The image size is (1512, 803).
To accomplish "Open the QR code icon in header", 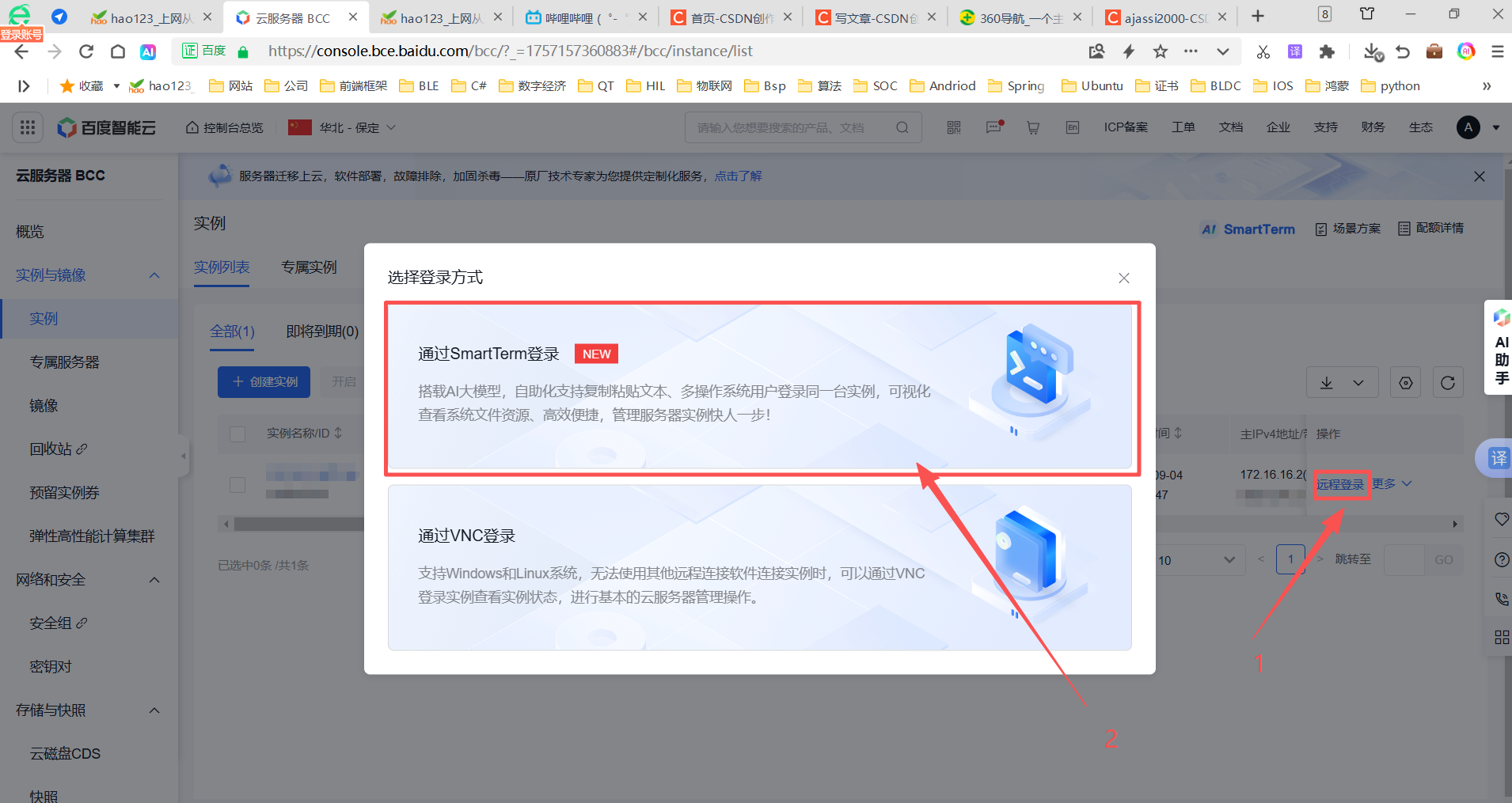I will [954, 127].
